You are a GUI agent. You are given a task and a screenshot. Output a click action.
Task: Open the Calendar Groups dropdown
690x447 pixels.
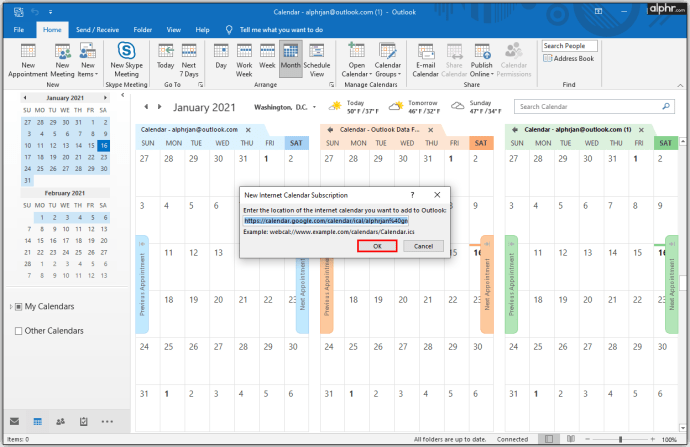pyautogui.click(x=388, y=60)
